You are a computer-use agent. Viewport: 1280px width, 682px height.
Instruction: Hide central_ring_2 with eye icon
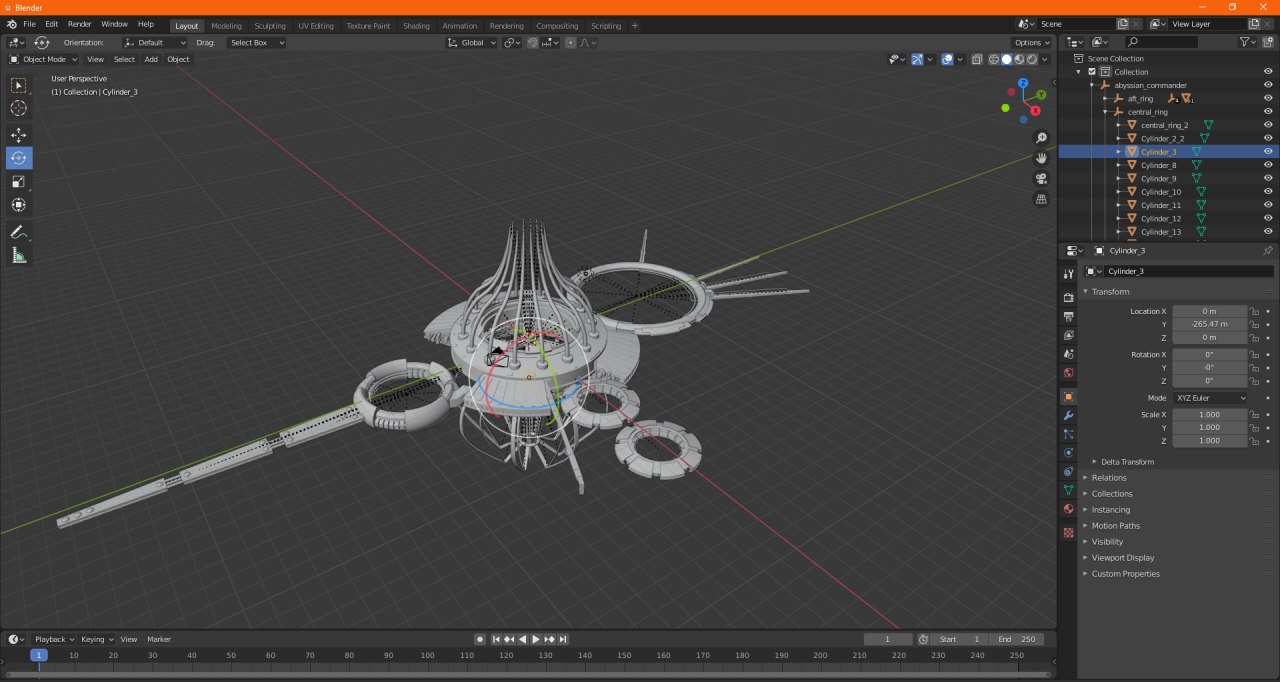coord(1268,125)
